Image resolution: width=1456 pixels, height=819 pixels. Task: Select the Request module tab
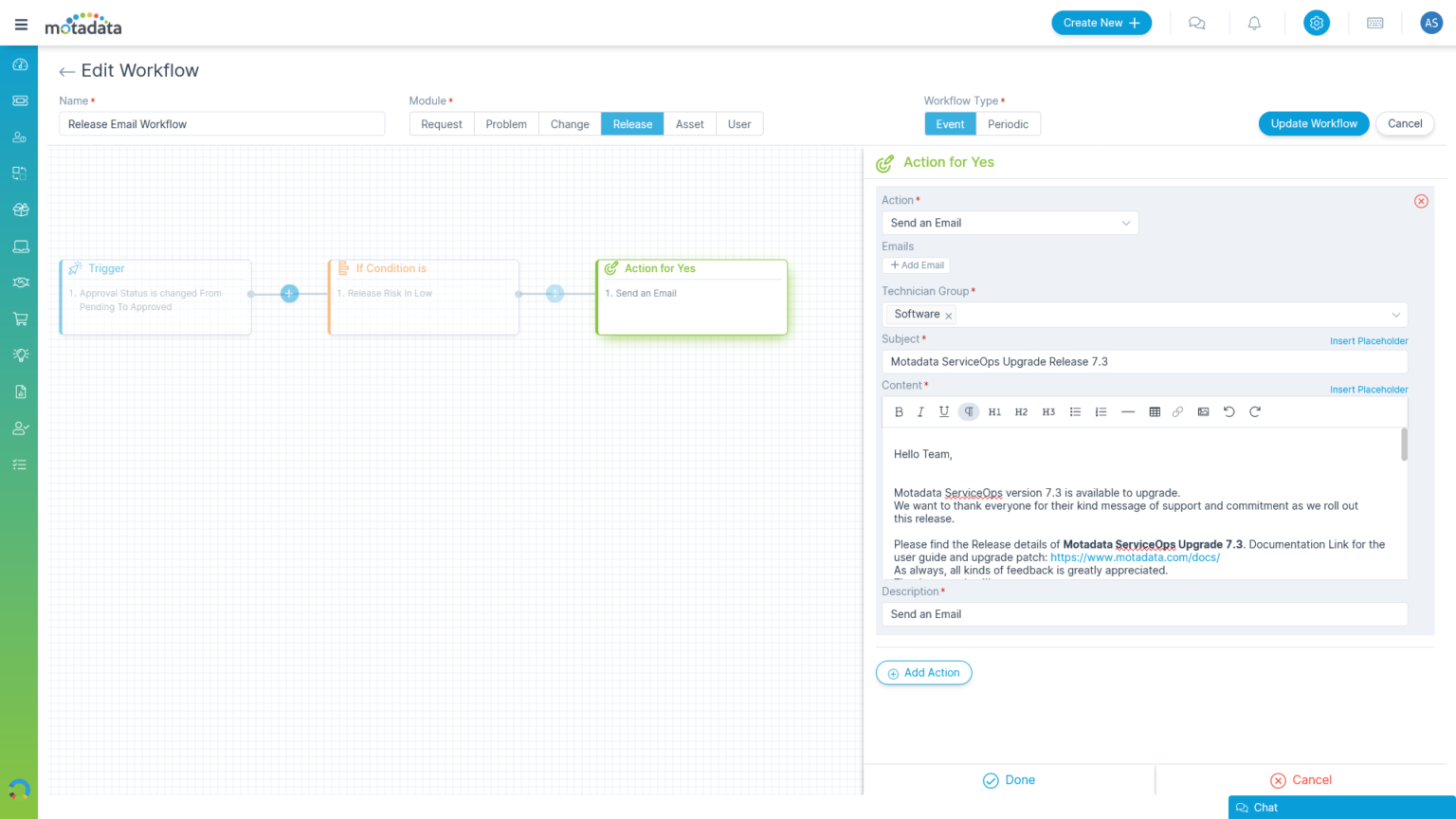pos(441,123)
